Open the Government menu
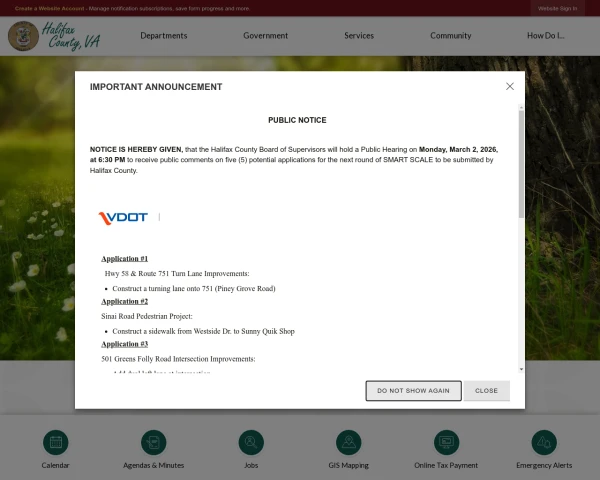The height and width of the screenshot is (480, 600). 266,36
